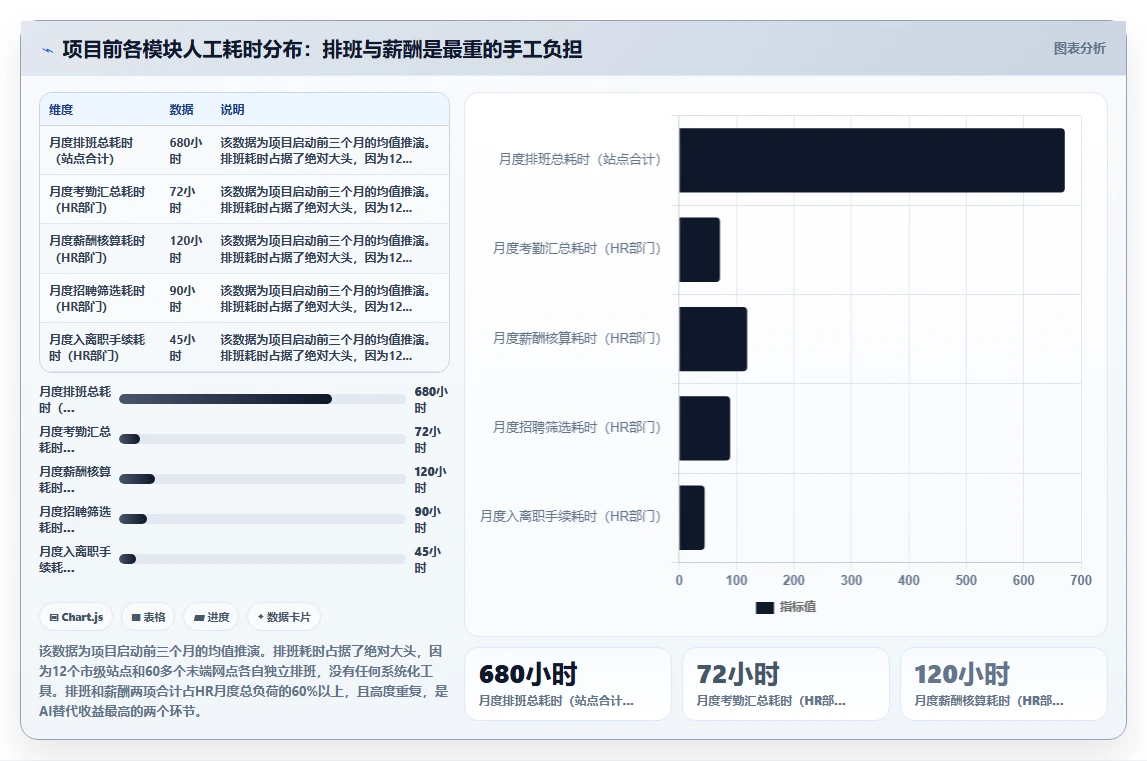Toggle the 指标值 legend swatch
Viewport: 1147px width, 761px height.
[764, 607]
